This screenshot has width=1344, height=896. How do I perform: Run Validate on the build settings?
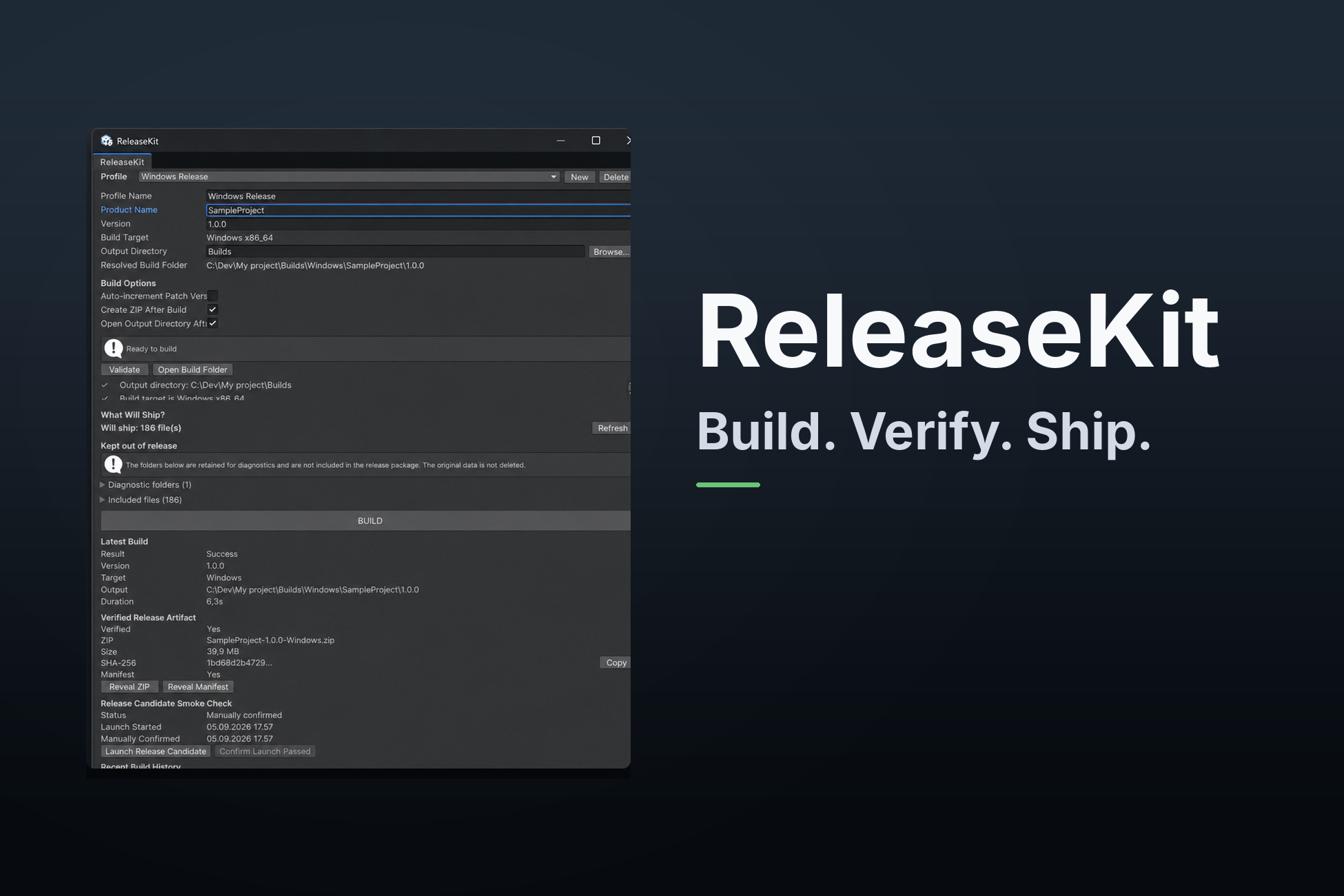click(x=125, y=369)
